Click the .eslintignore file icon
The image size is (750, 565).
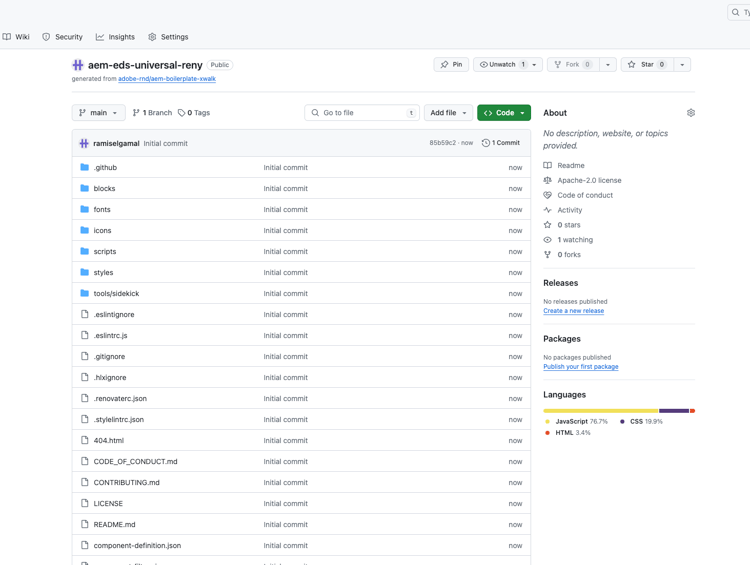coord(85,314)
